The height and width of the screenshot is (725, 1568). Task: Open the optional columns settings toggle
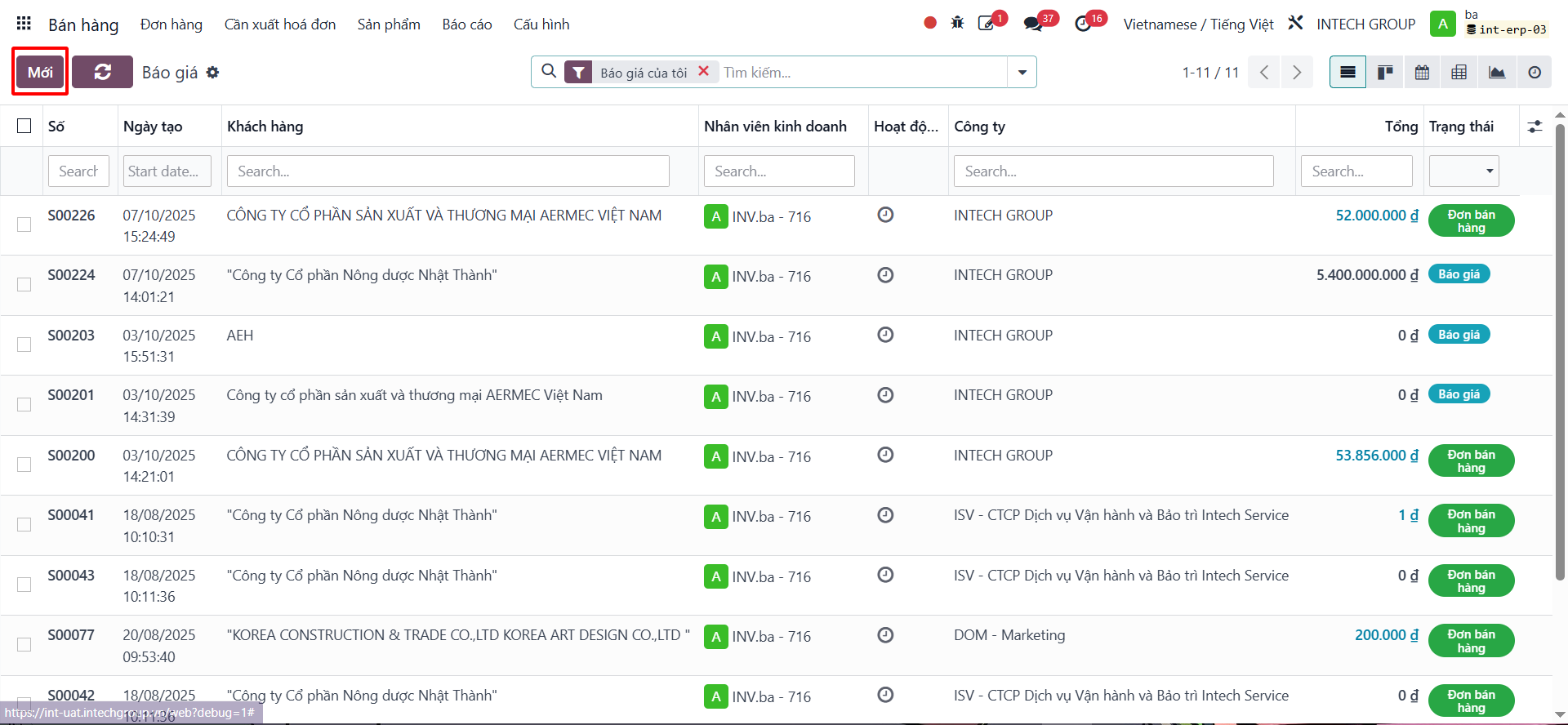[1535, 127]
